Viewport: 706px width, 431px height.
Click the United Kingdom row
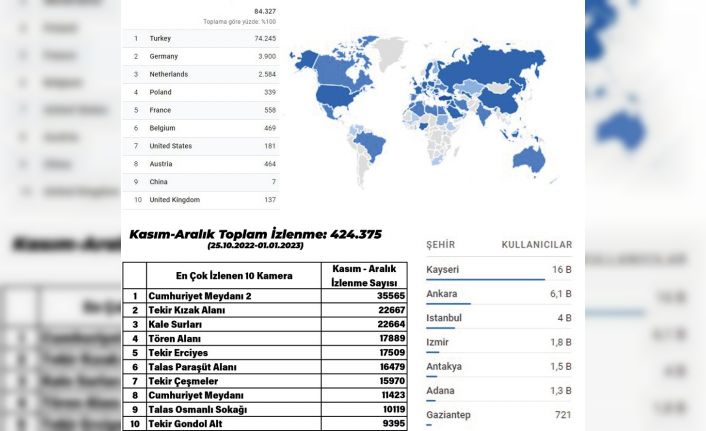pyautogui.click(x=200, y=199)
